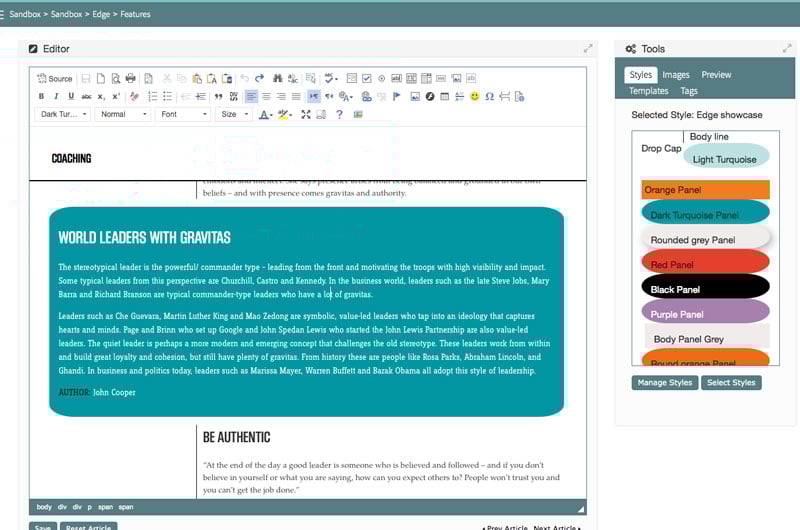Image resolution: width=800 pixels, height=530 pixels.
Task: Click the Select Styles button
Action: (x=731, y=383)
